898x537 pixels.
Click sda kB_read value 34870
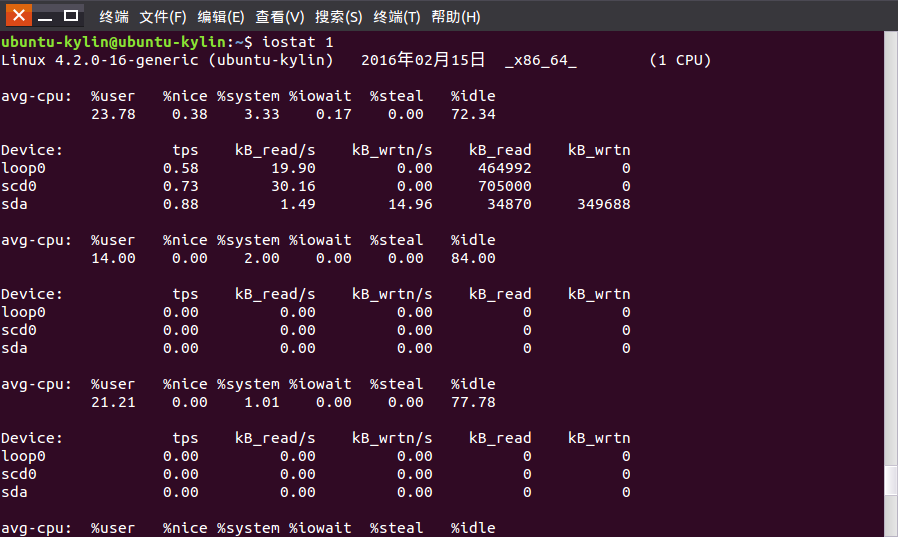(x=509, y=204)
